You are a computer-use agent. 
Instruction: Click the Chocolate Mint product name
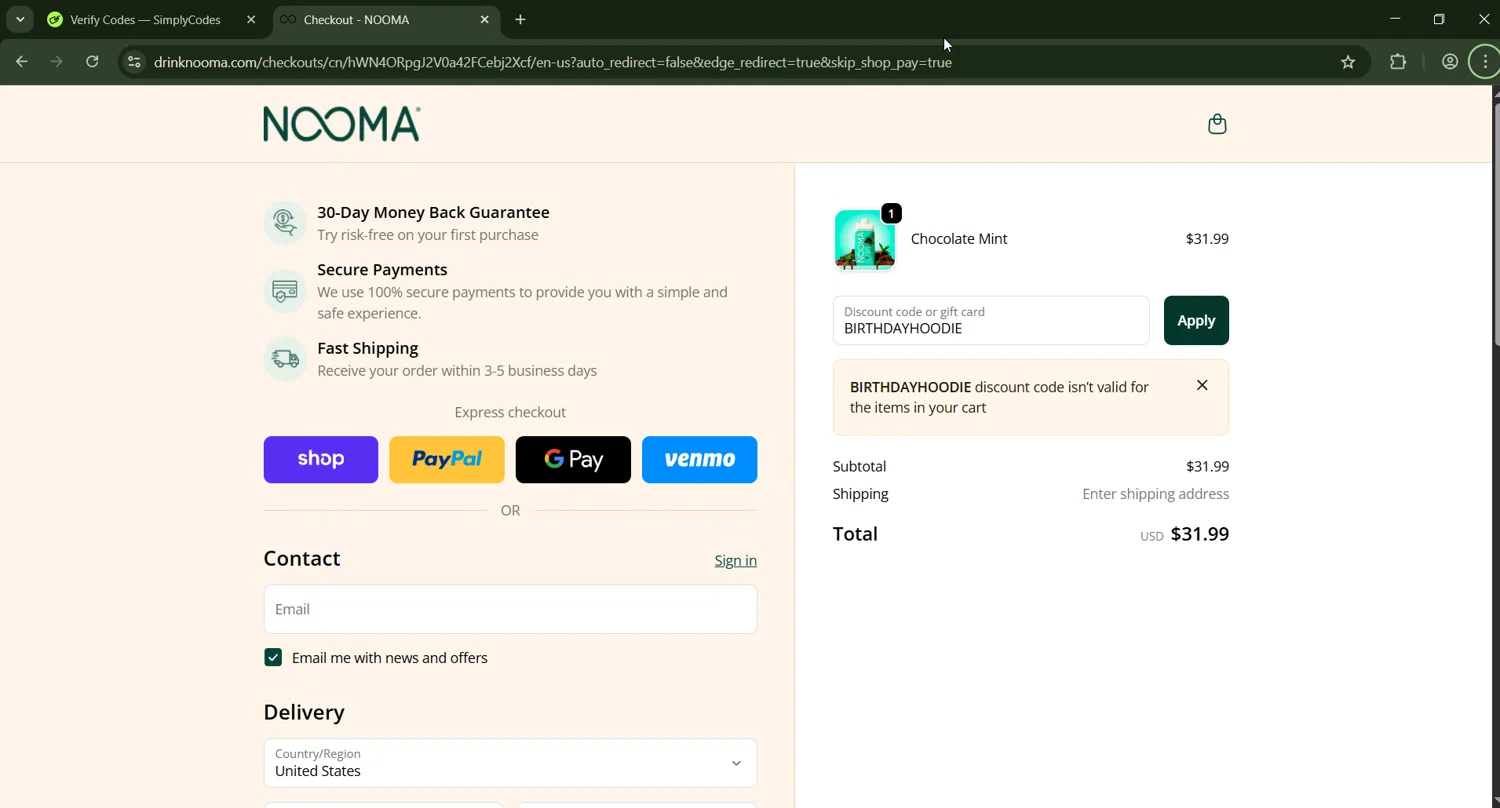click(959, 239)
